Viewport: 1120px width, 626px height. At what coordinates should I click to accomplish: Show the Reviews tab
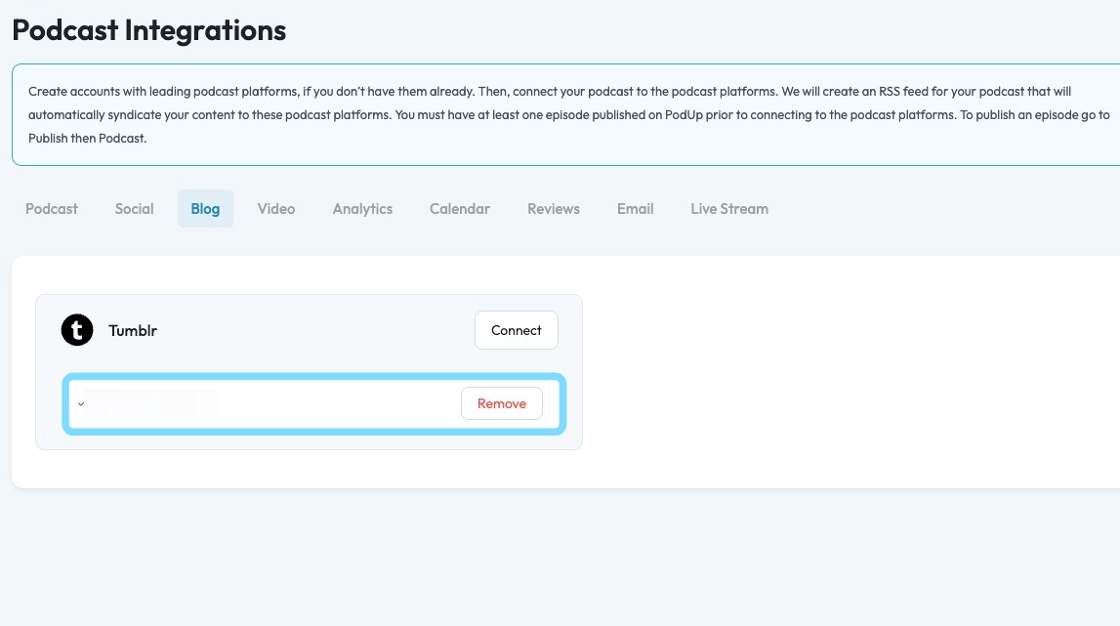pos(553,209)
